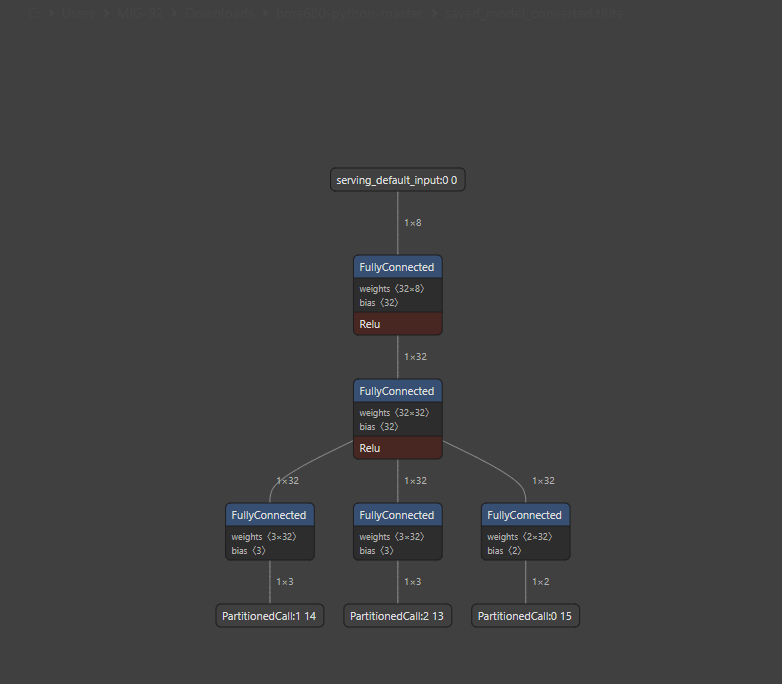Click the 1×8 edge label

412,223
